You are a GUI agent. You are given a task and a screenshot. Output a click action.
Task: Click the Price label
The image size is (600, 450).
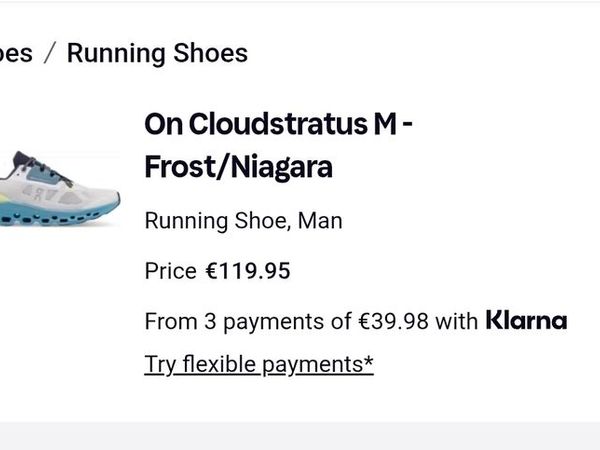click(170, 270)
